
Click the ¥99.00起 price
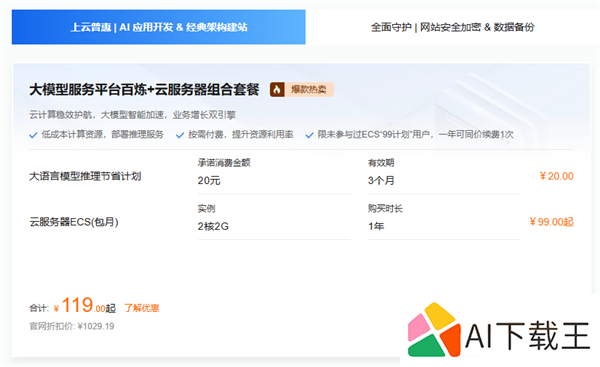(551, 222)
